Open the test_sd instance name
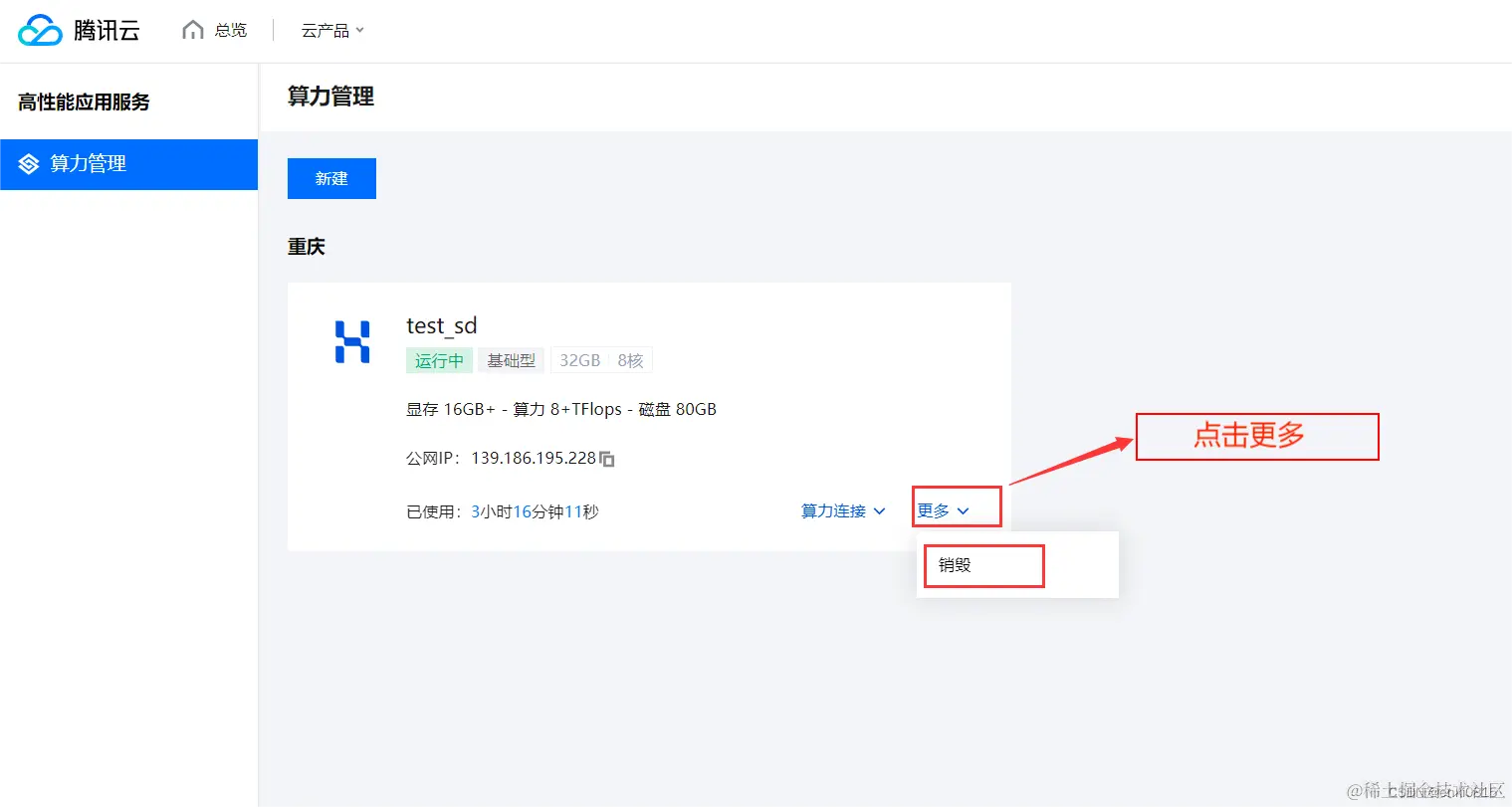The height and width of the screenshot is (807, 1512). pyautogui.click(x=442, y=325)
